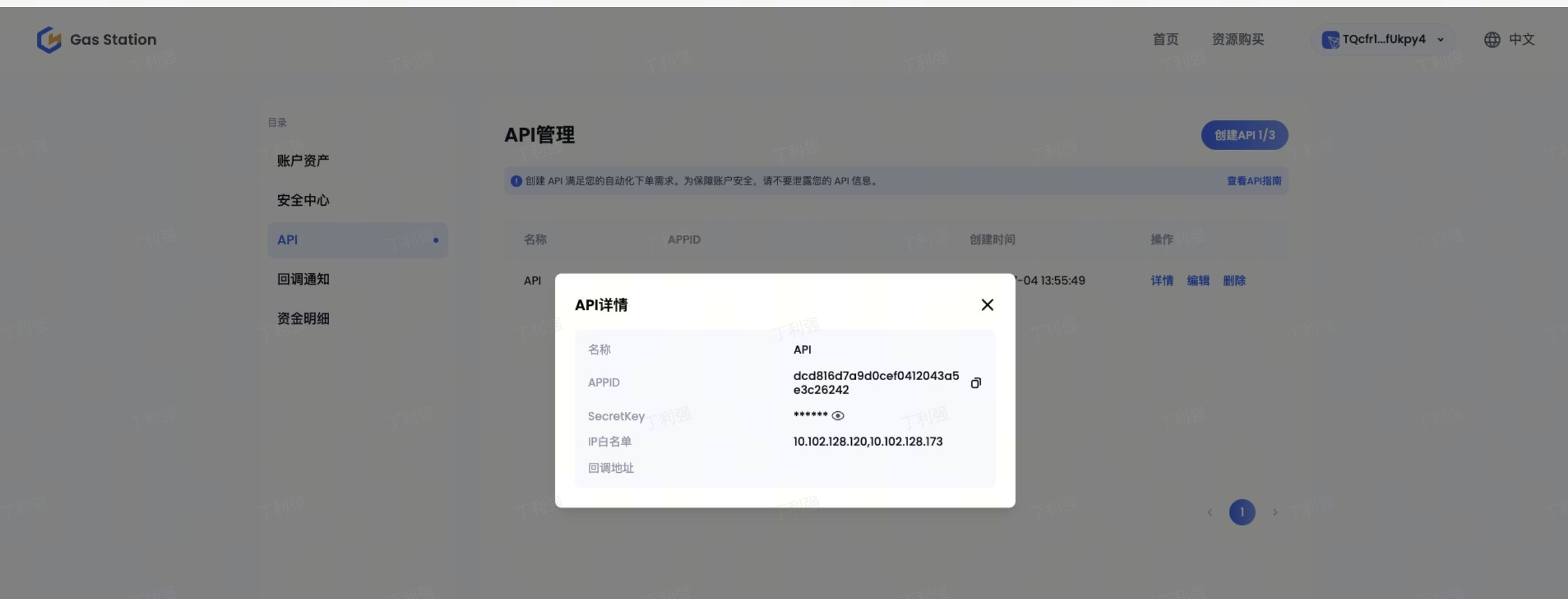Screen dimensions: 1568x599
Task: Click the API详情 dialog title
Action: click(x=601, y=305)
